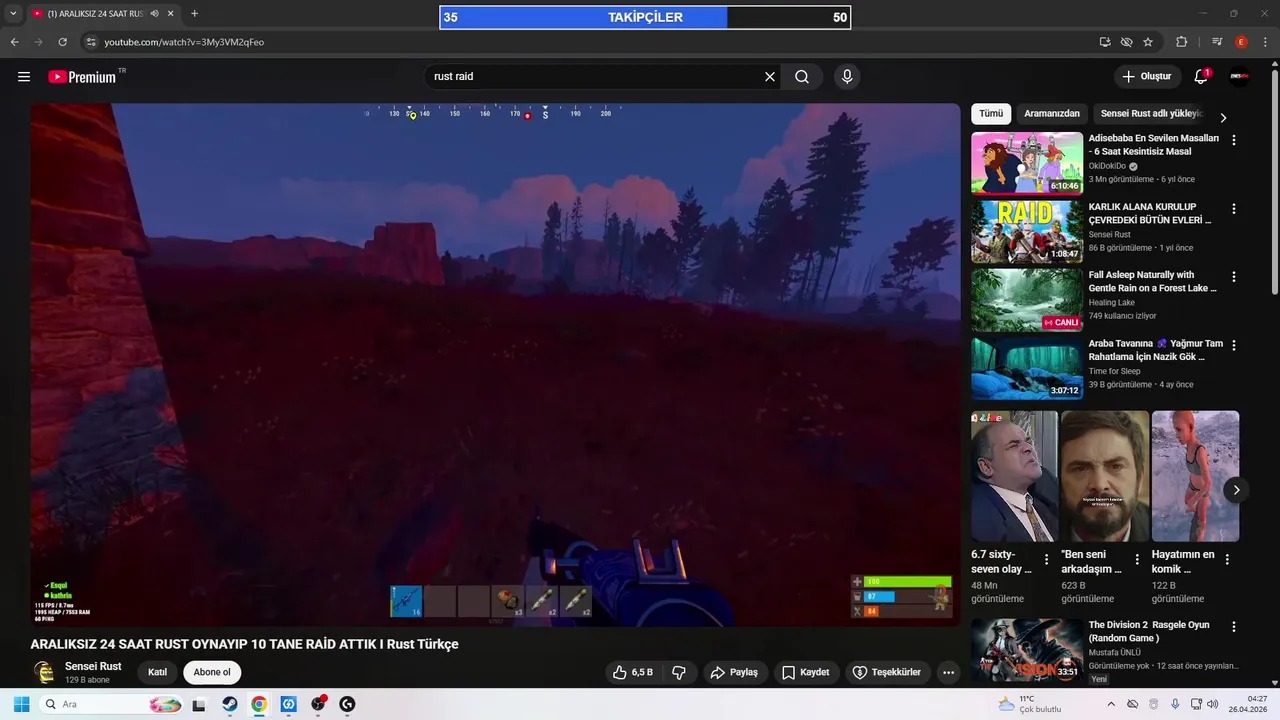Mute the tab via speaker icon
This screenshot has height=720, width=1280.
154,14
